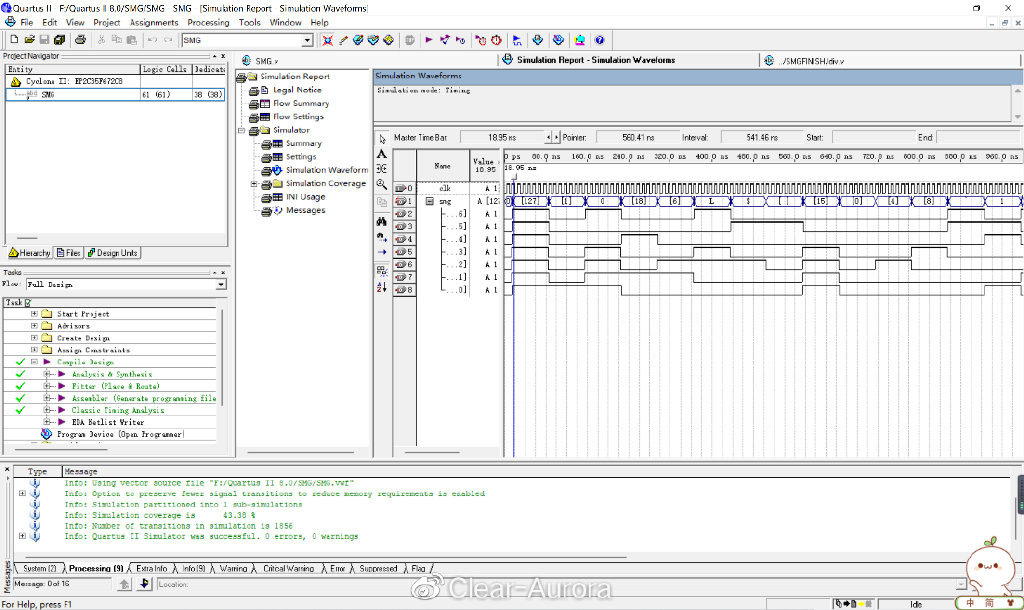The image size is (1024, 610).
Task: Click the Master Time Bar left arrow
Action: [549, 138]
